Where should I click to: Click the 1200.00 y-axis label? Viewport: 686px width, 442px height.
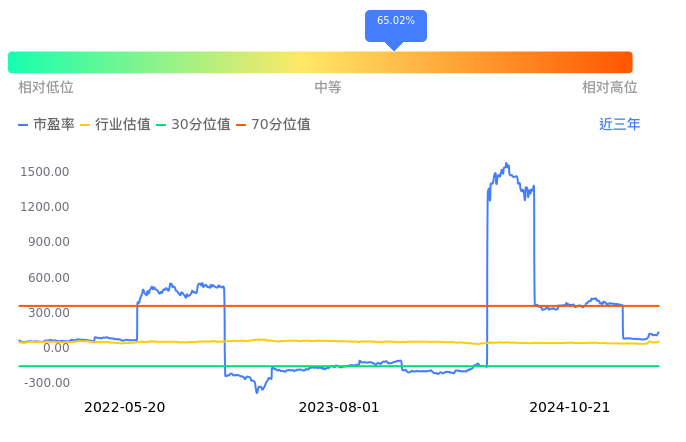pyautogui.click(x=44, y=207)
